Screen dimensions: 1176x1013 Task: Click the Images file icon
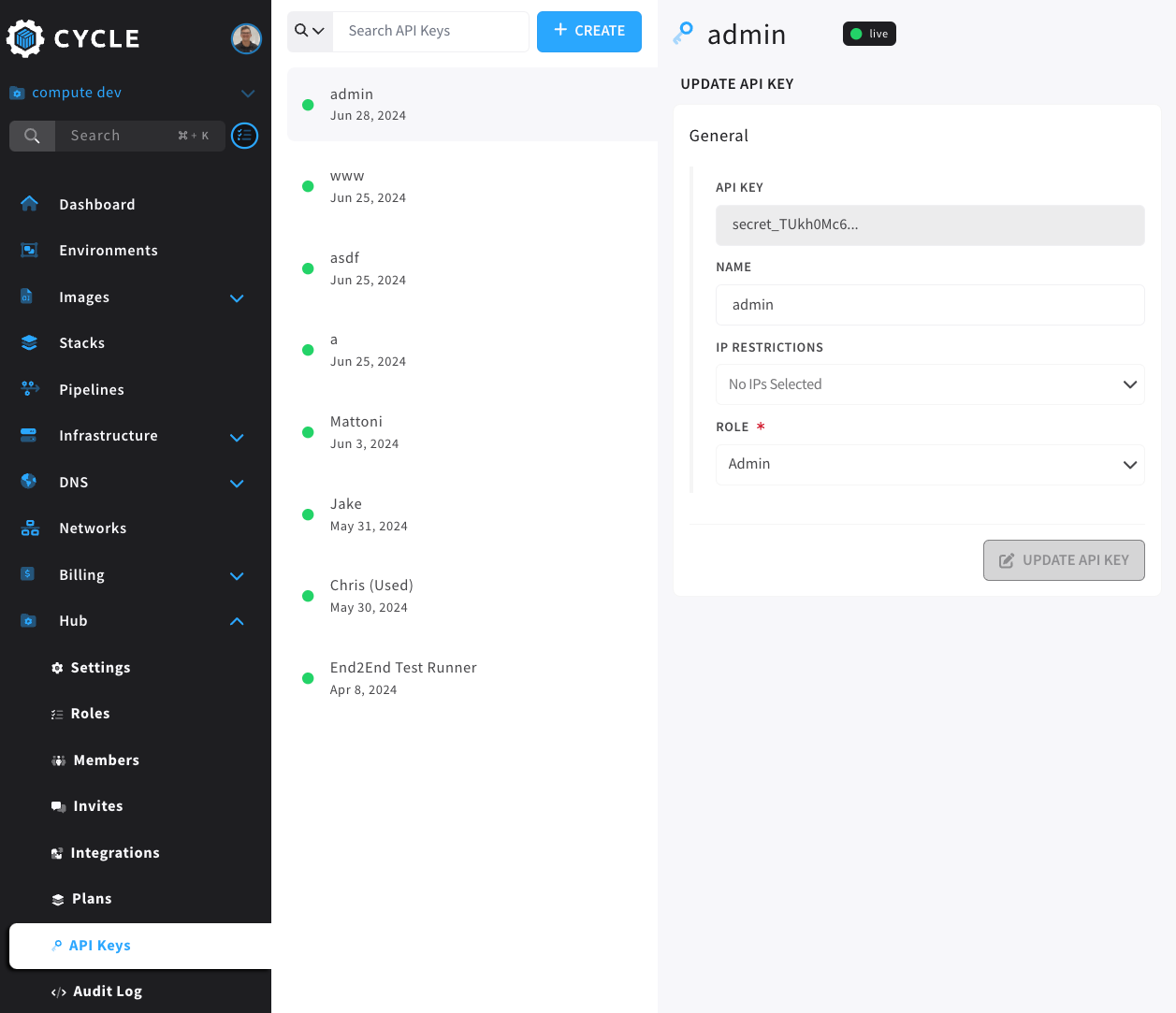pyautogui.click(x=27, y=297)
